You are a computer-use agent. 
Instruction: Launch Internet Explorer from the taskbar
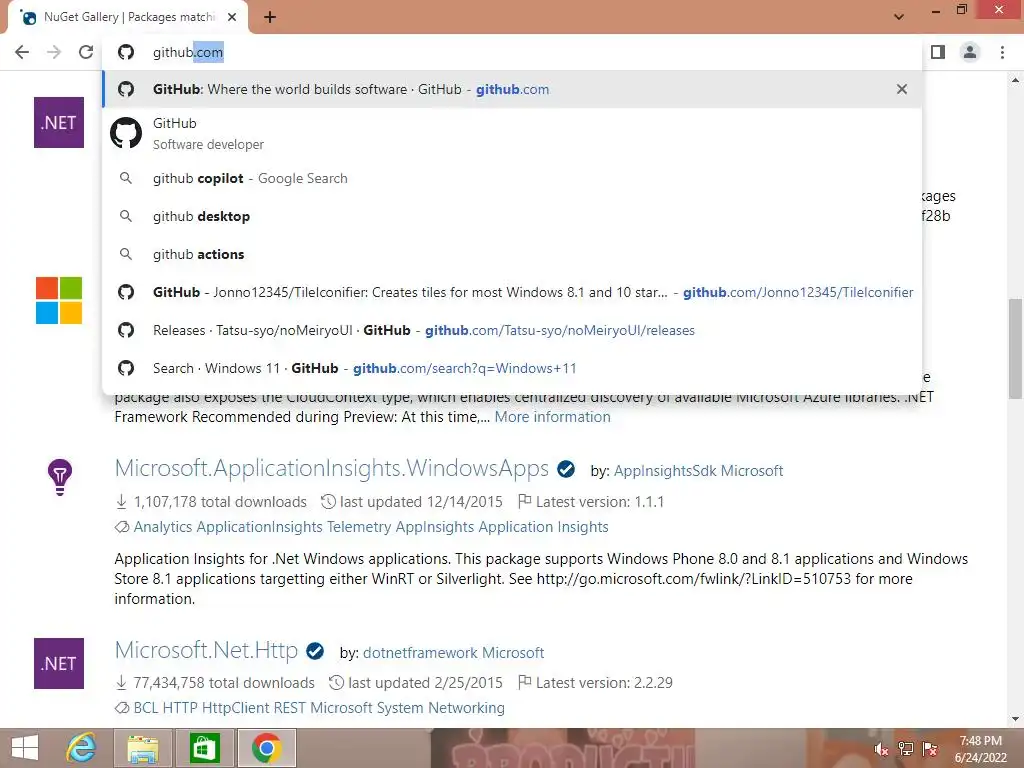pos(82,748)
